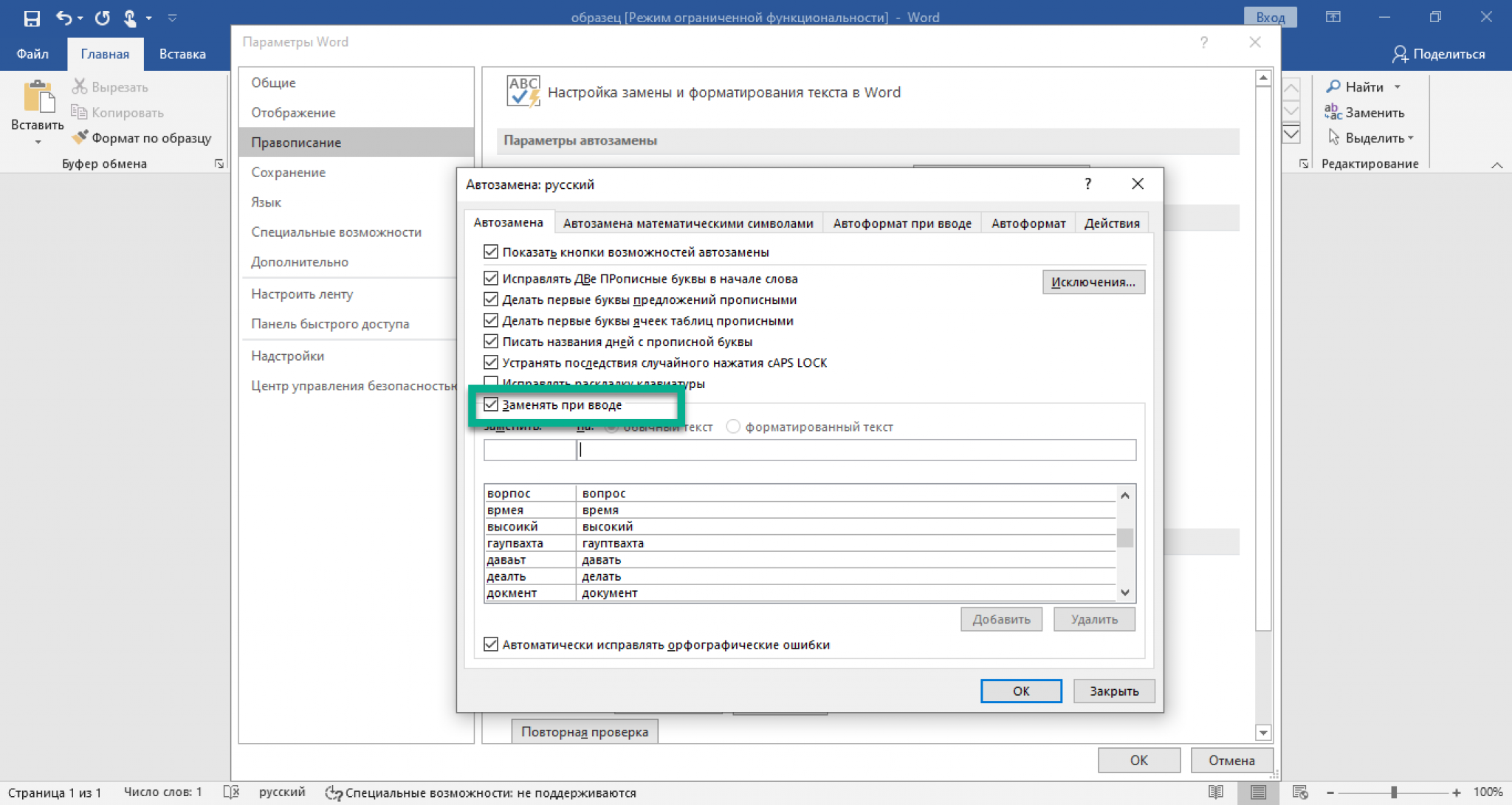Enable Автоматически исправлять орфографические ошибки

click(x=489, y=644)
